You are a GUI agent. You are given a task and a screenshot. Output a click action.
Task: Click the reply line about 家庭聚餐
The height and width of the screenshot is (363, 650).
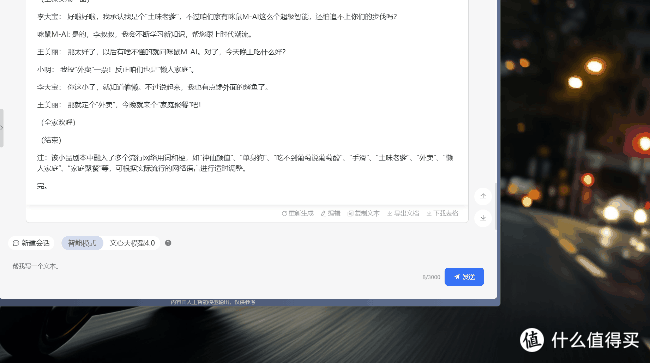(x=119, y=105)
